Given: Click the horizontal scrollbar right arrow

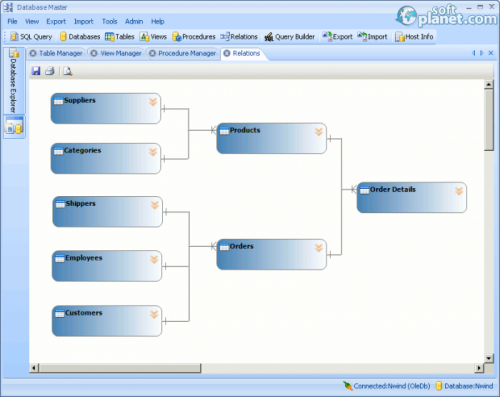Looking at the screenshot, I should point(479,368).
